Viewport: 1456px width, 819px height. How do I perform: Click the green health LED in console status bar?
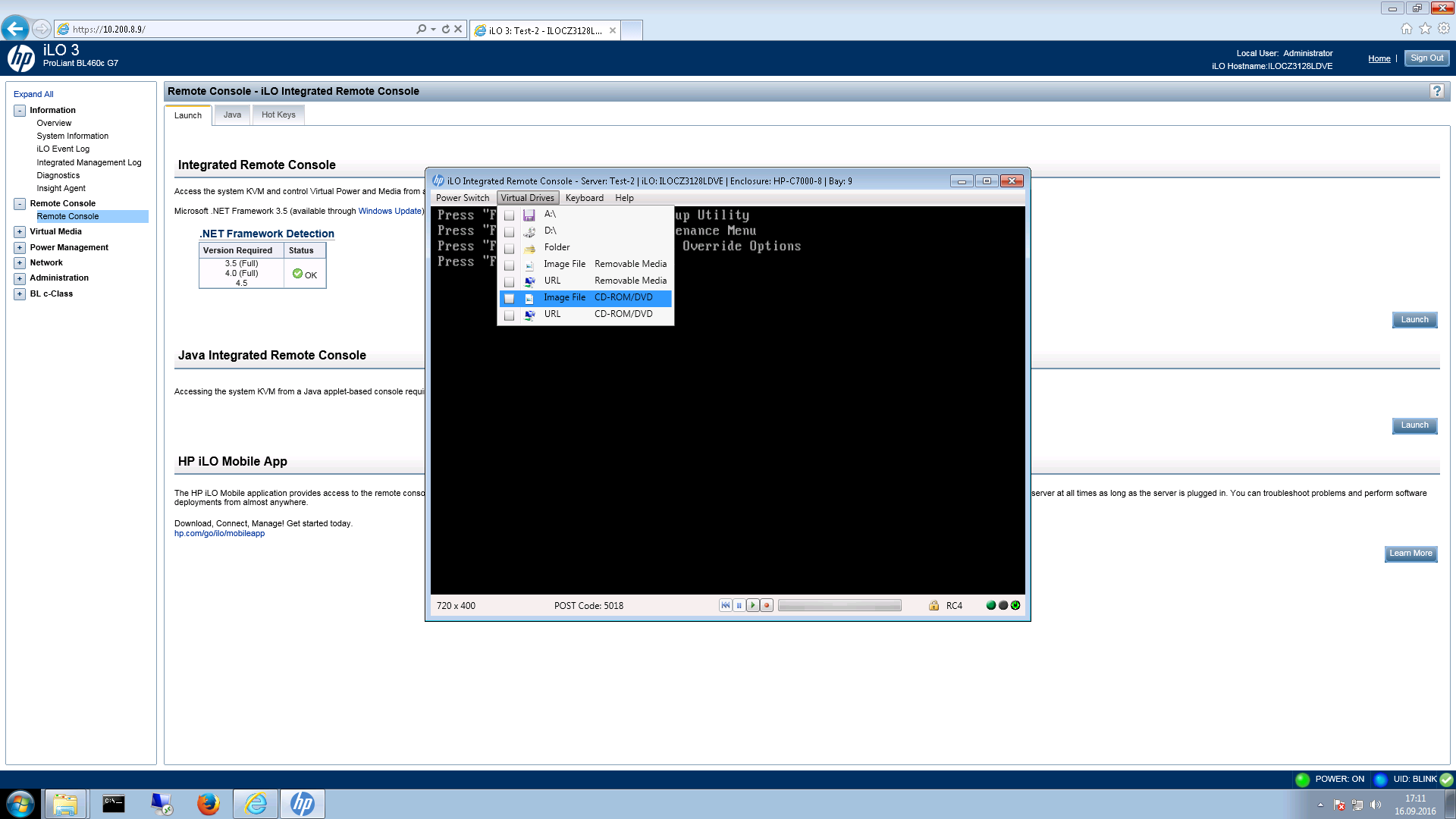coord(990,605)
